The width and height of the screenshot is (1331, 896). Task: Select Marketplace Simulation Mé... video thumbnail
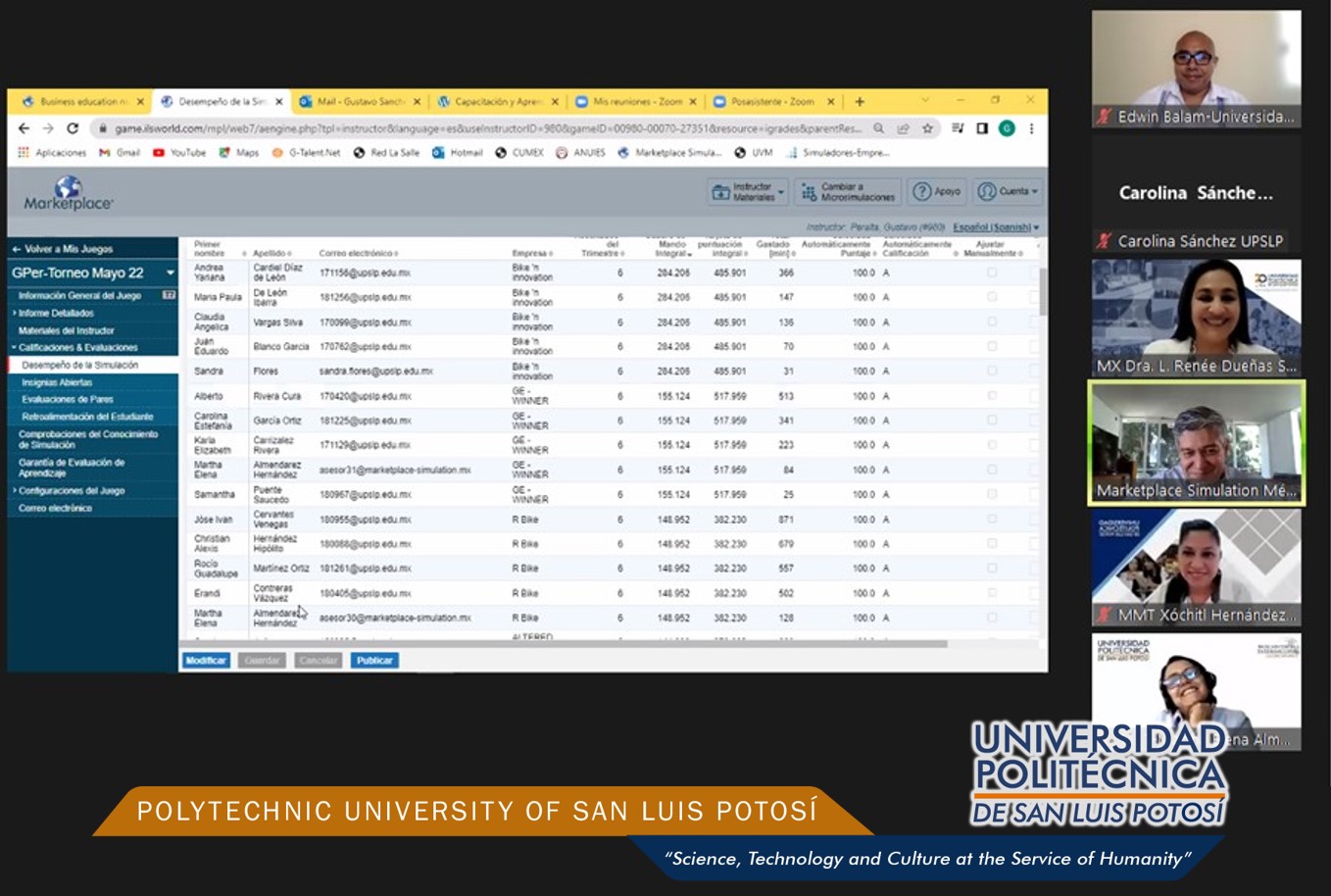point(1196,443)
